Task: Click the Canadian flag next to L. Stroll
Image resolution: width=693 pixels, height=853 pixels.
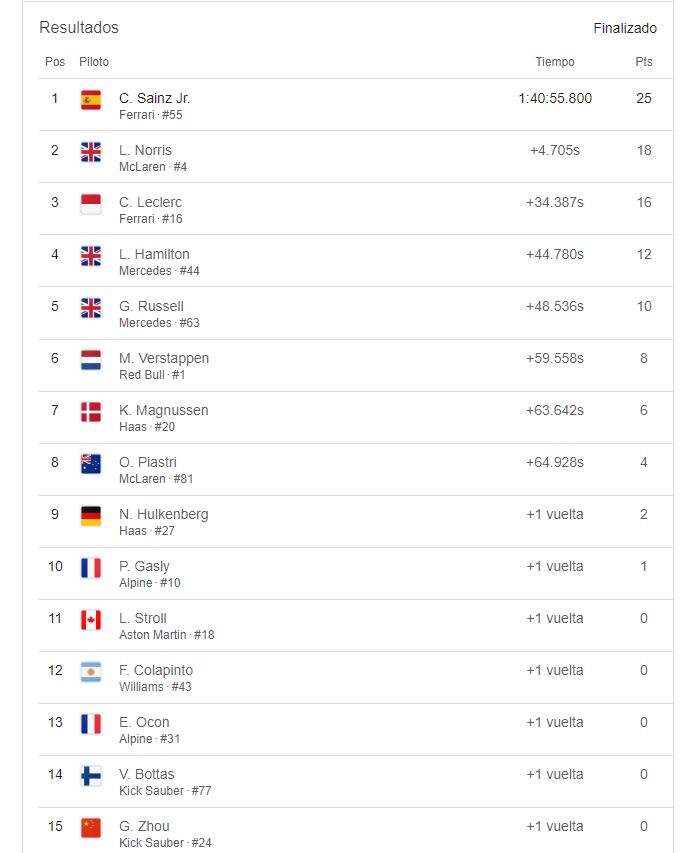Action: tap(91, 620)
